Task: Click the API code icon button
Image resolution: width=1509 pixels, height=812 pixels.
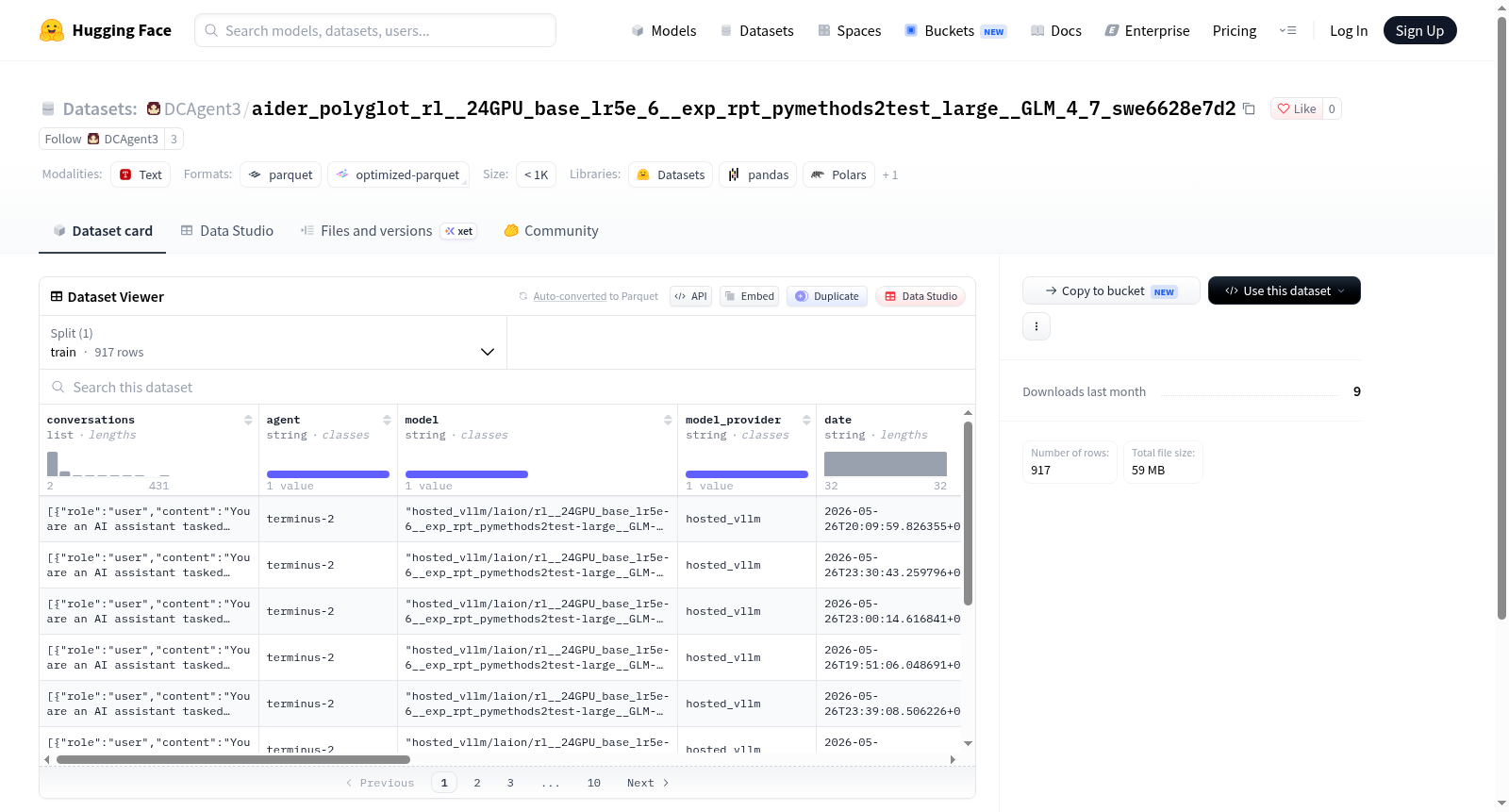Action: pos(690,296)
